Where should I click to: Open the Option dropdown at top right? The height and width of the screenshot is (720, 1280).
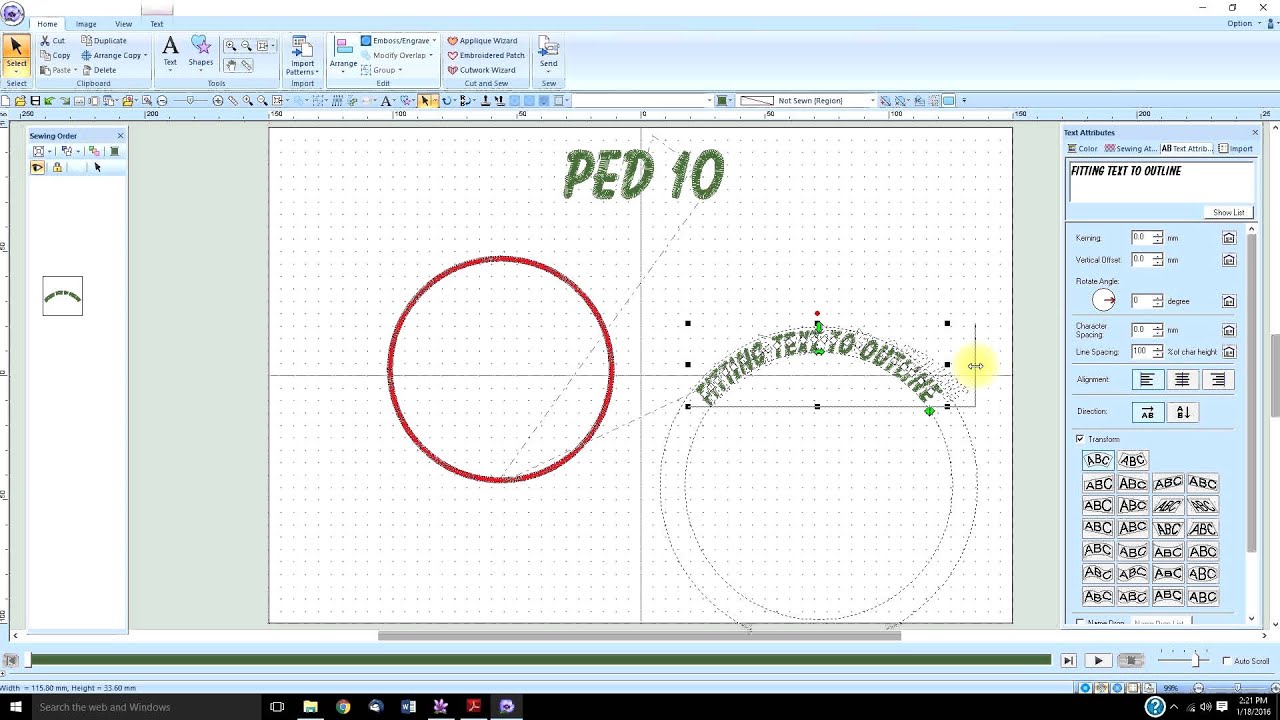1243,23
